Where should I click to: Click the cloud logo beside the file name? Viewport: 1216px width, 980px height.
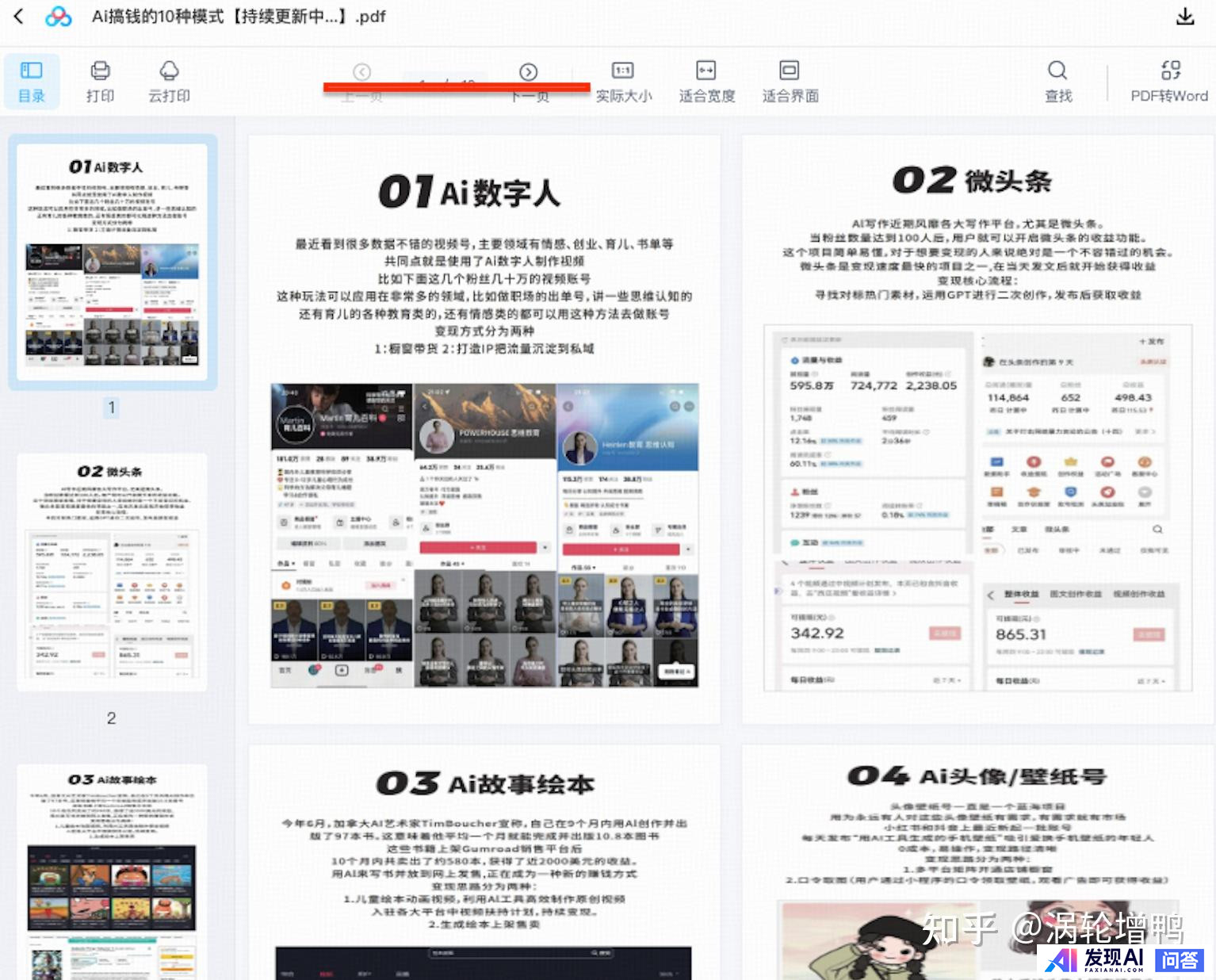click(x=58, y=17)
